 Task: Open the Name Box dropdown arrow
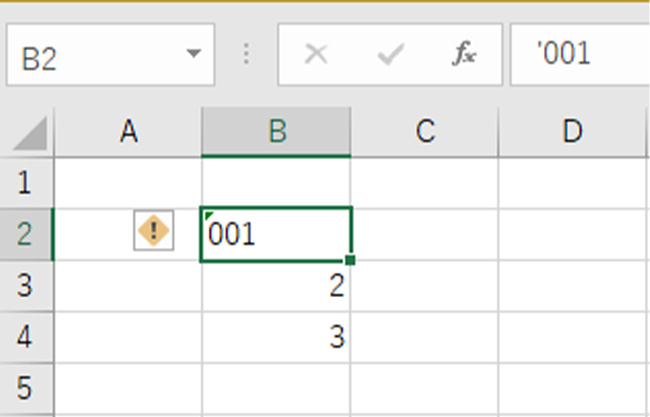(x=193, y=56)
